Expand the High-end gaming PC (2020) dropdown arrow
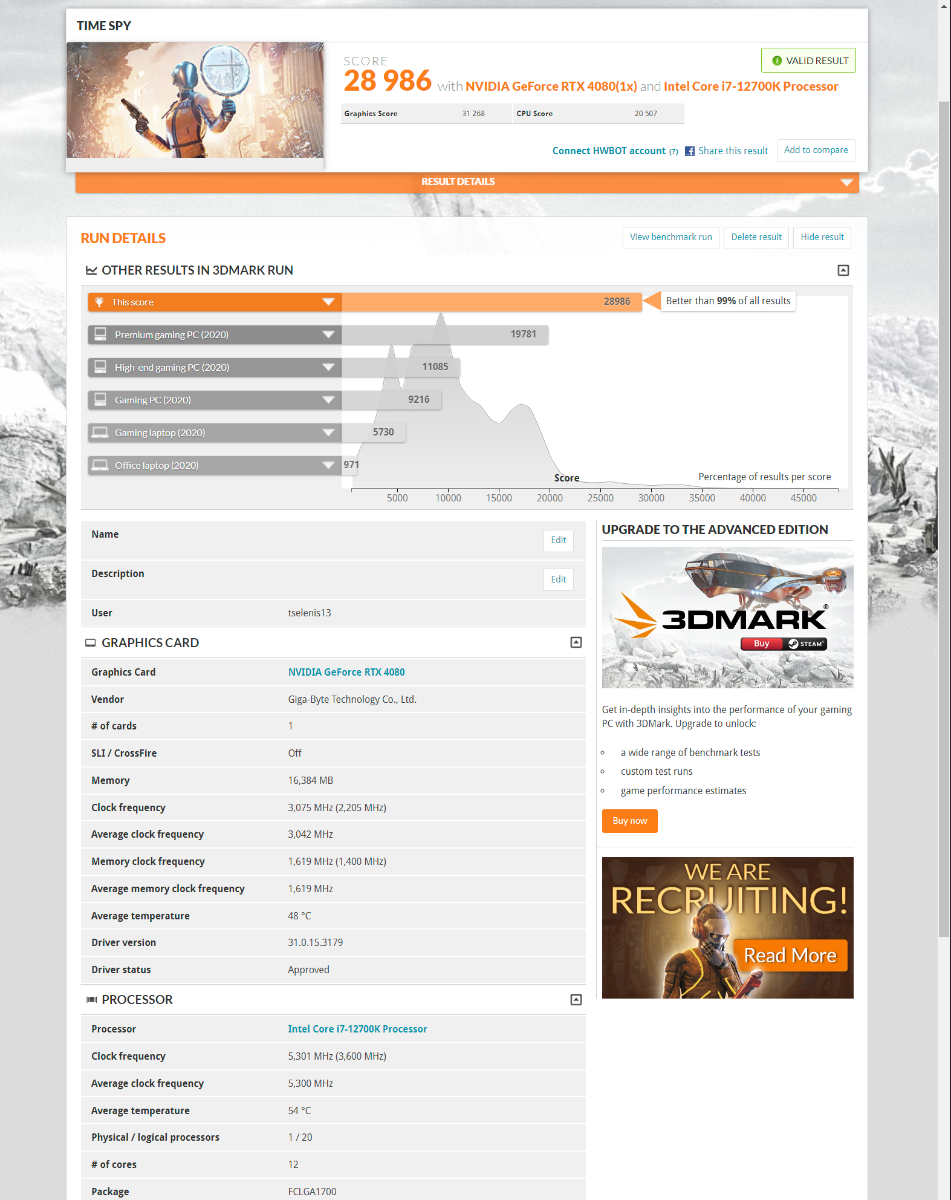Viewport: 951px width, 1200px height. pos(328,368)
